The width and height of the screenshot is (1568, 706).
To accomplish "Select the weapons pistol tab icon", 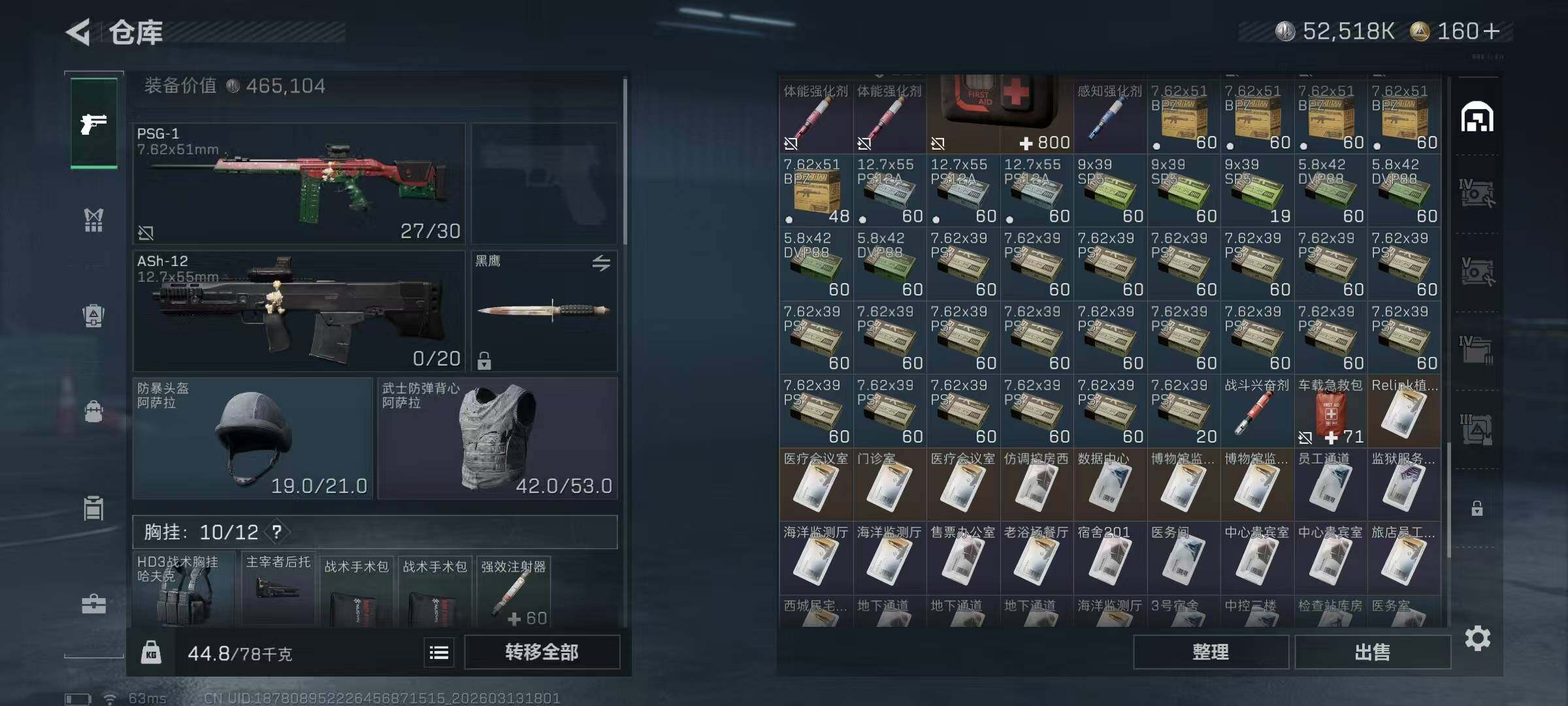I will coord(94,123).
